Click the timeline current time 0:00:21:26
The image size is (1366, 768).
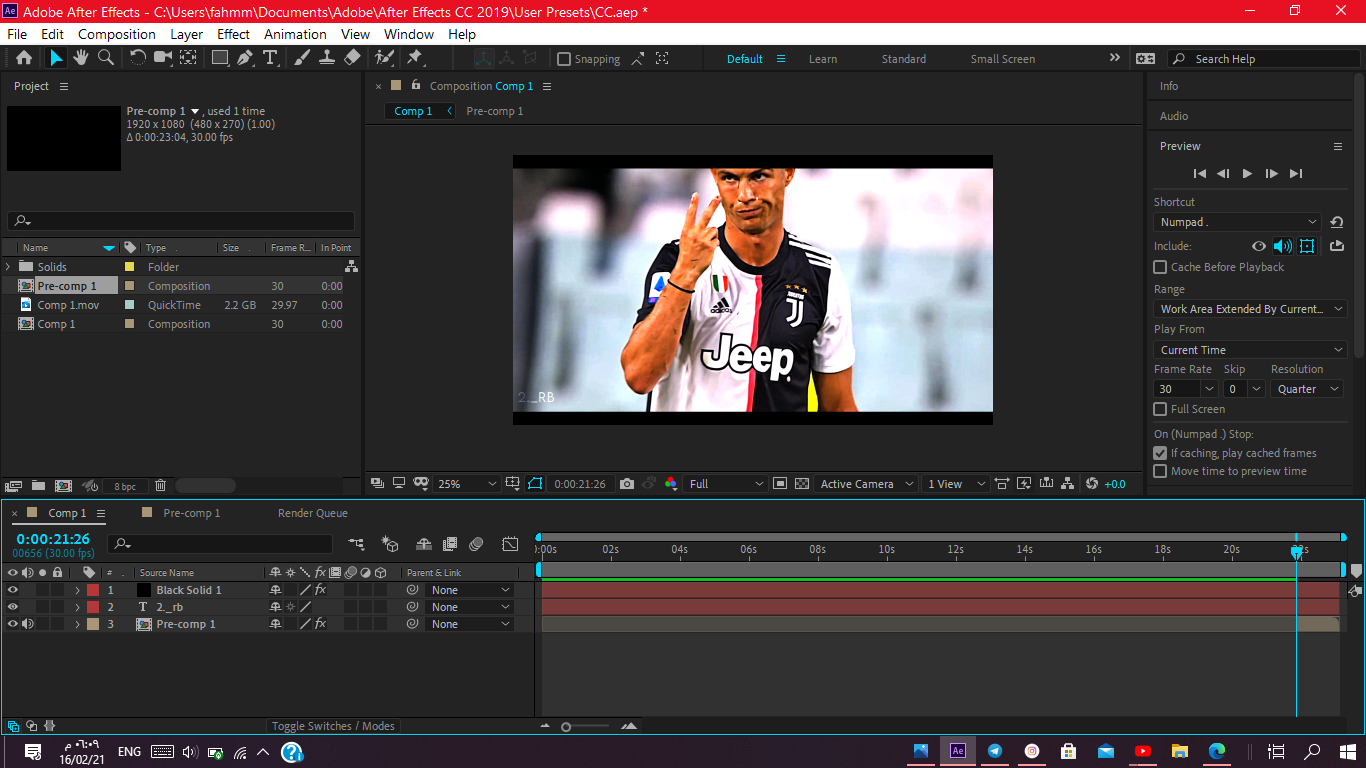[x=53, y=539]
